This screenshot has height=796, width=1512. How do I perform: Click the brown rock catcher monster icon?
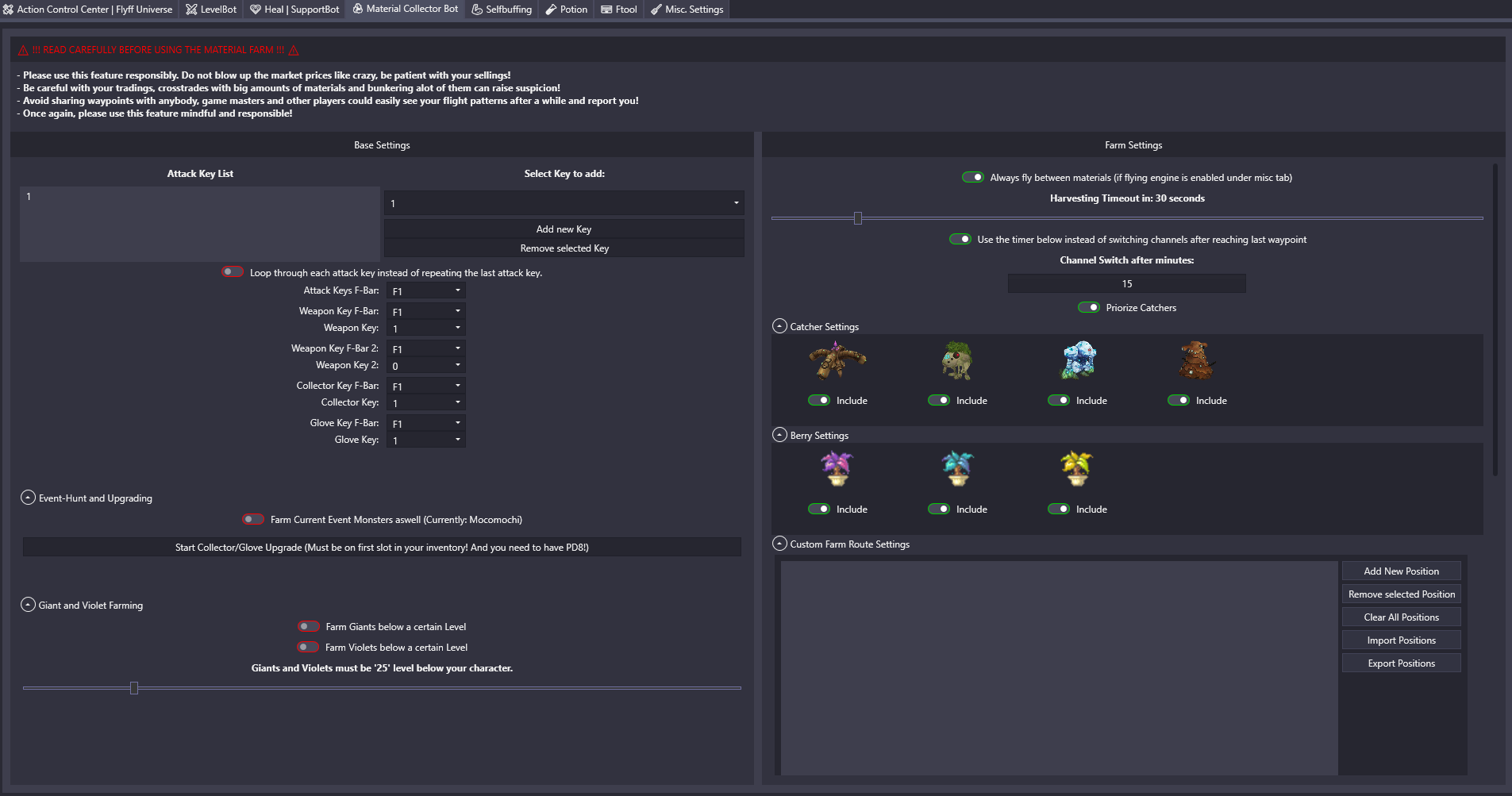(1195, 361)
